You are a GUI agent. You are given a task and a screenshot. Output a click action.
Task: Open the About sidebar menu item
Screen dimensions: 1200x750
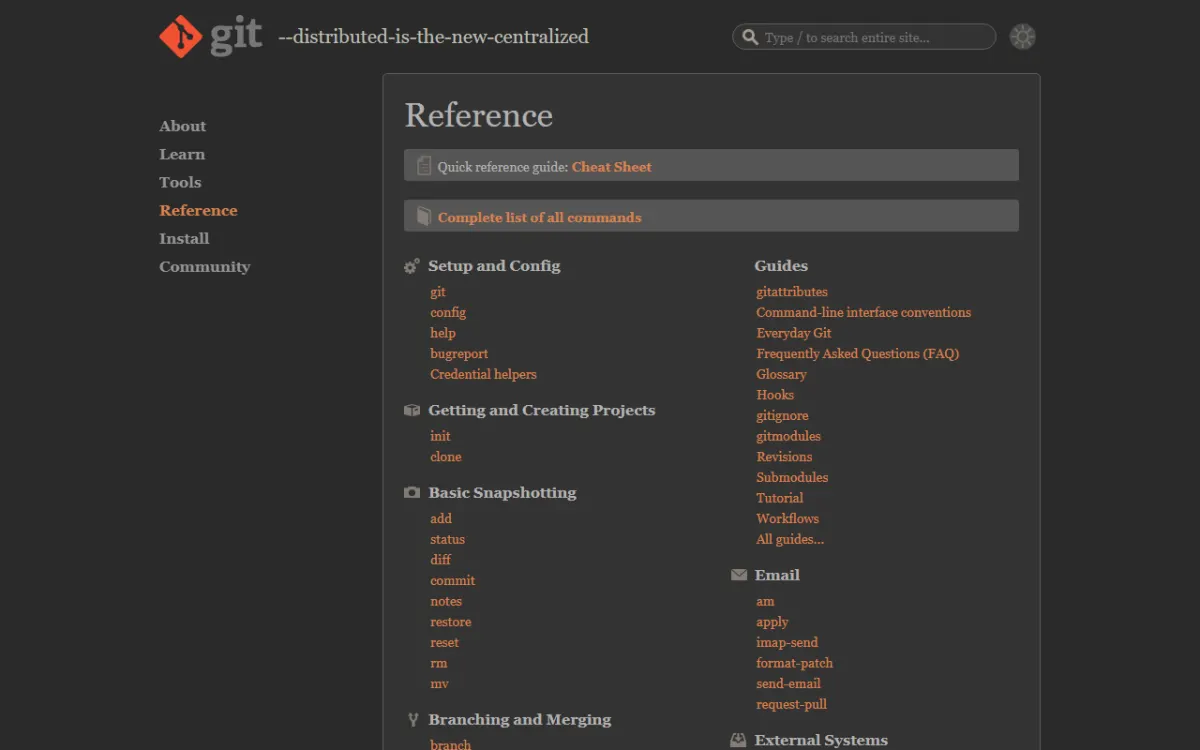[x=182, y=126]
